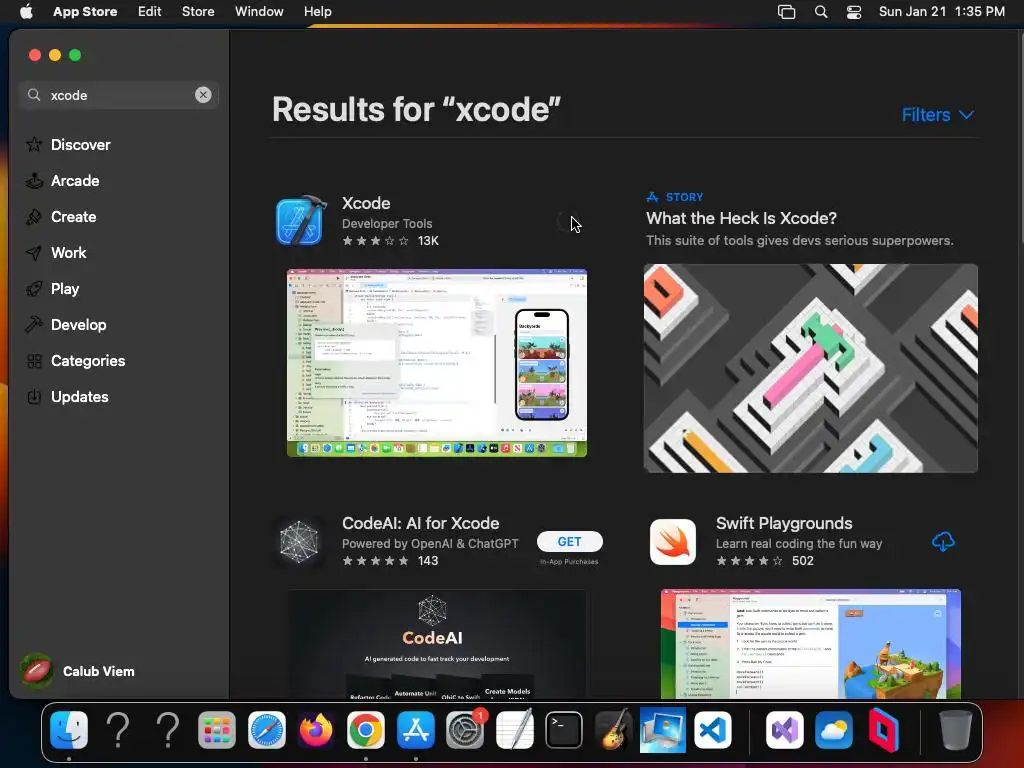Open the Xcode app title
This screenshot has height=768, width=1024.
pyautogui.click(x=366, y=203)
